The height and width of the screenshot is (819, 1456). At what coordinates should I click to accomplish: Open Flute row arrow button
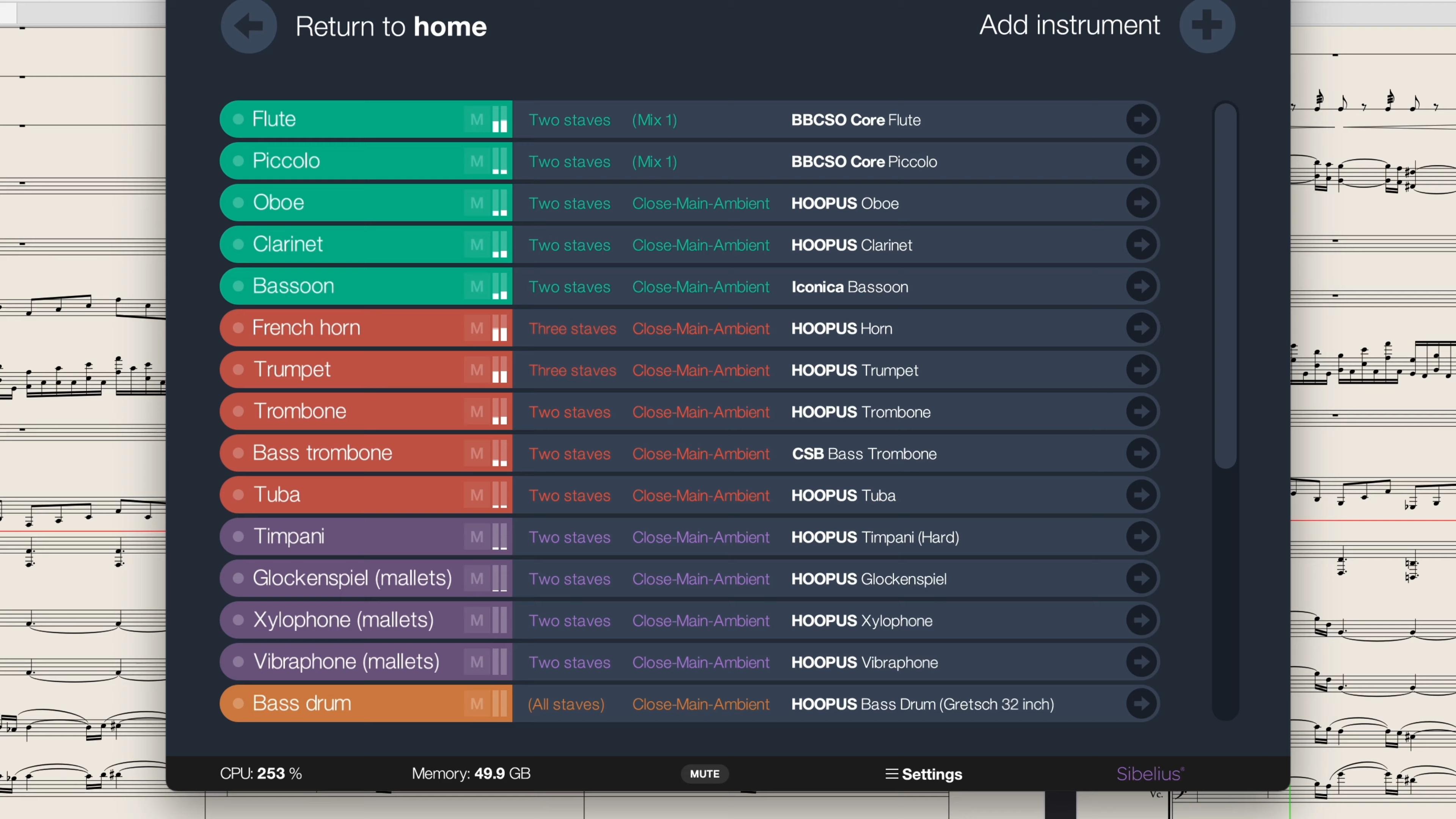click(1141, 119)
